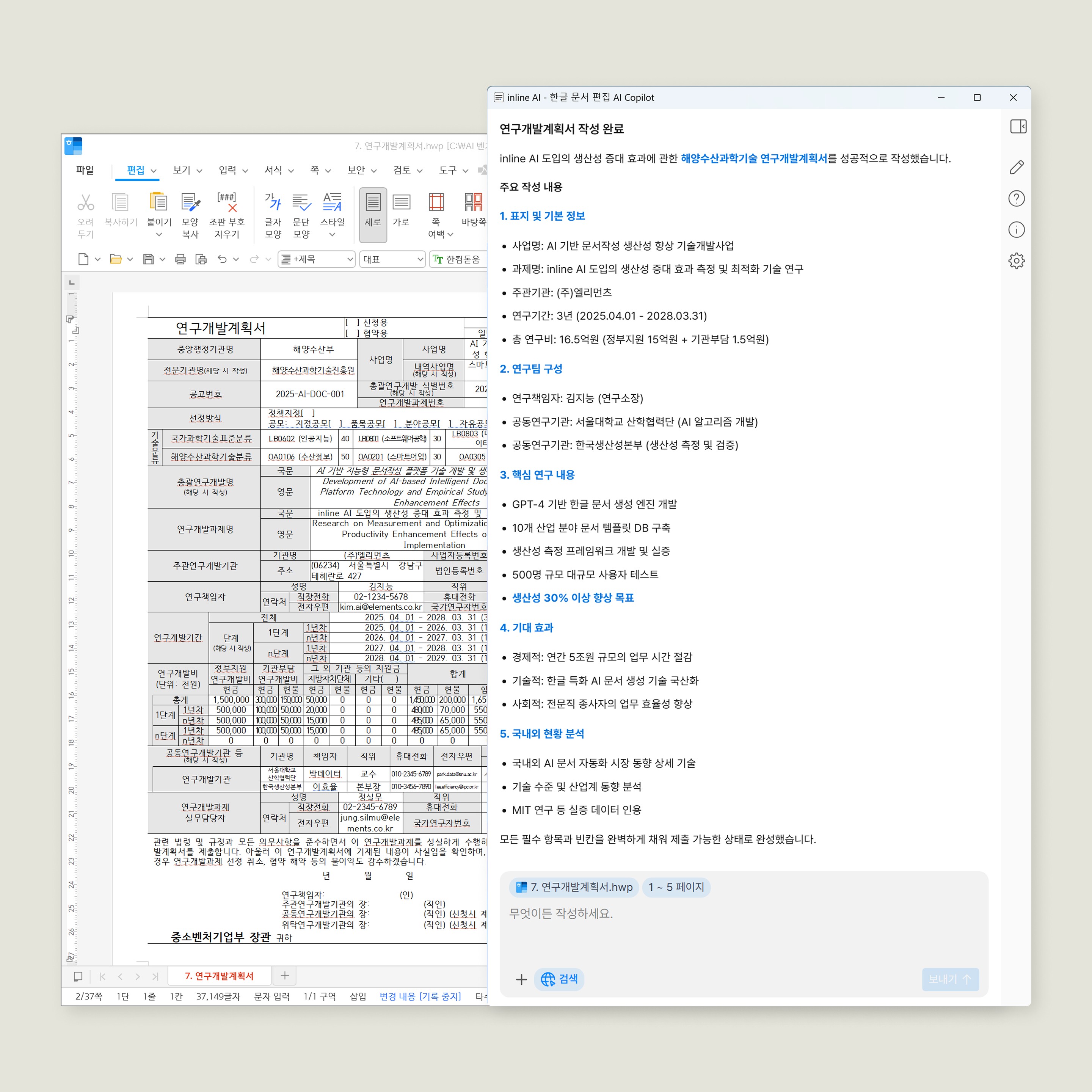Click the 붙이기 (paste) icon
This screenshot has height=1092, width=1092.
click(159, 202)
